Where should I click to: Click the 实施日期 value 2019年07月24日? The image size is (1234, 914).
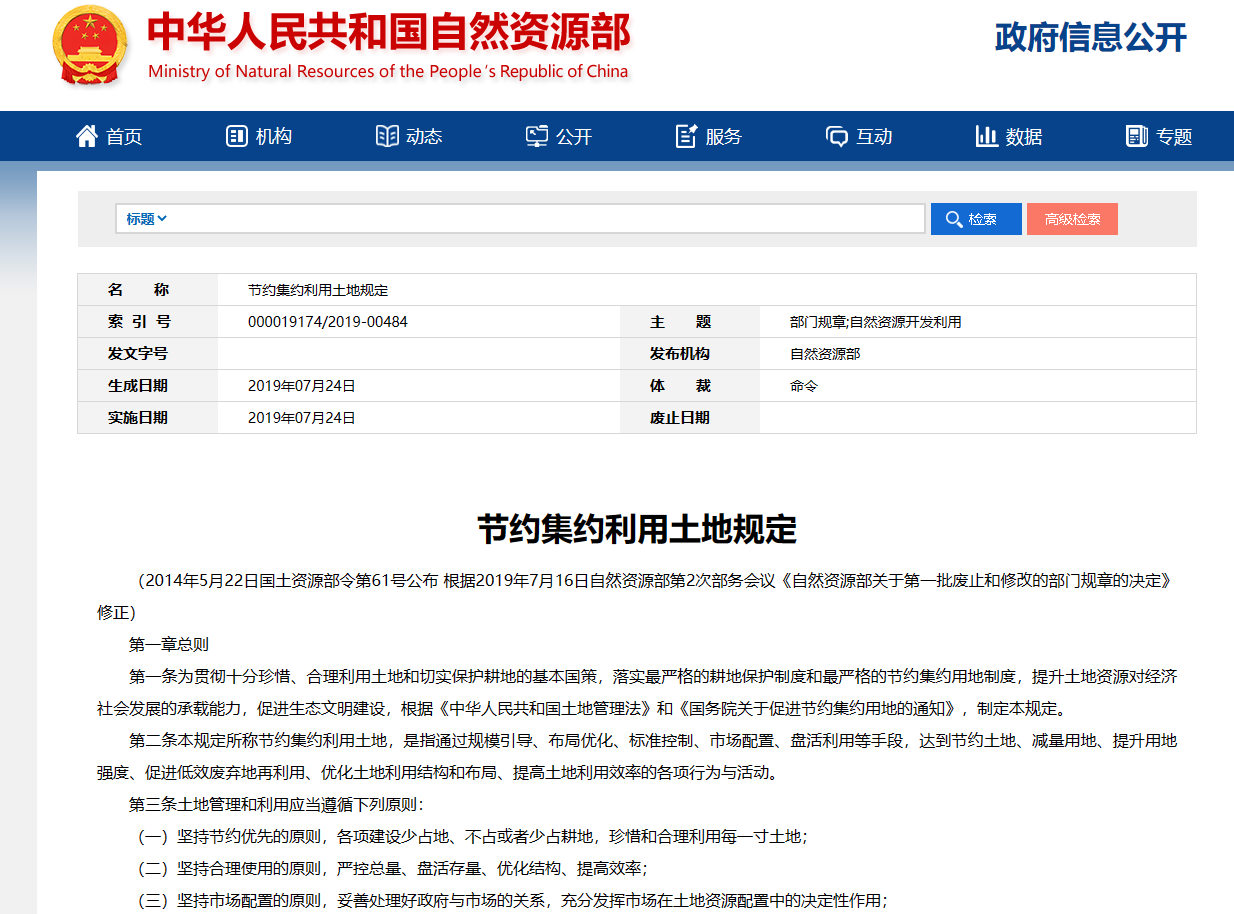click(x=302, y=418)
